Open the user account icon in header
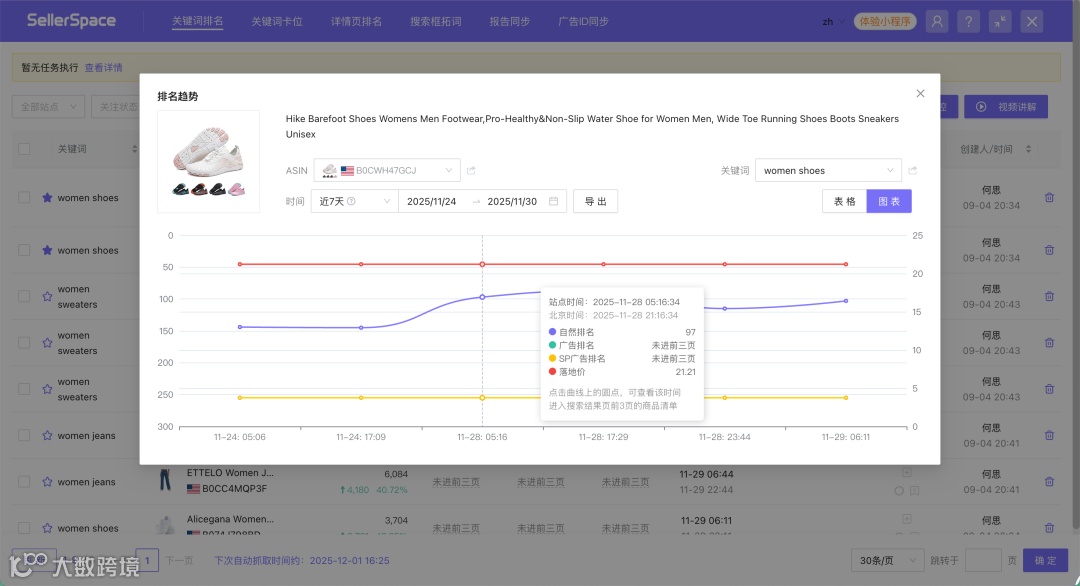Screen dimensions: 1080x586 (937, 21)
